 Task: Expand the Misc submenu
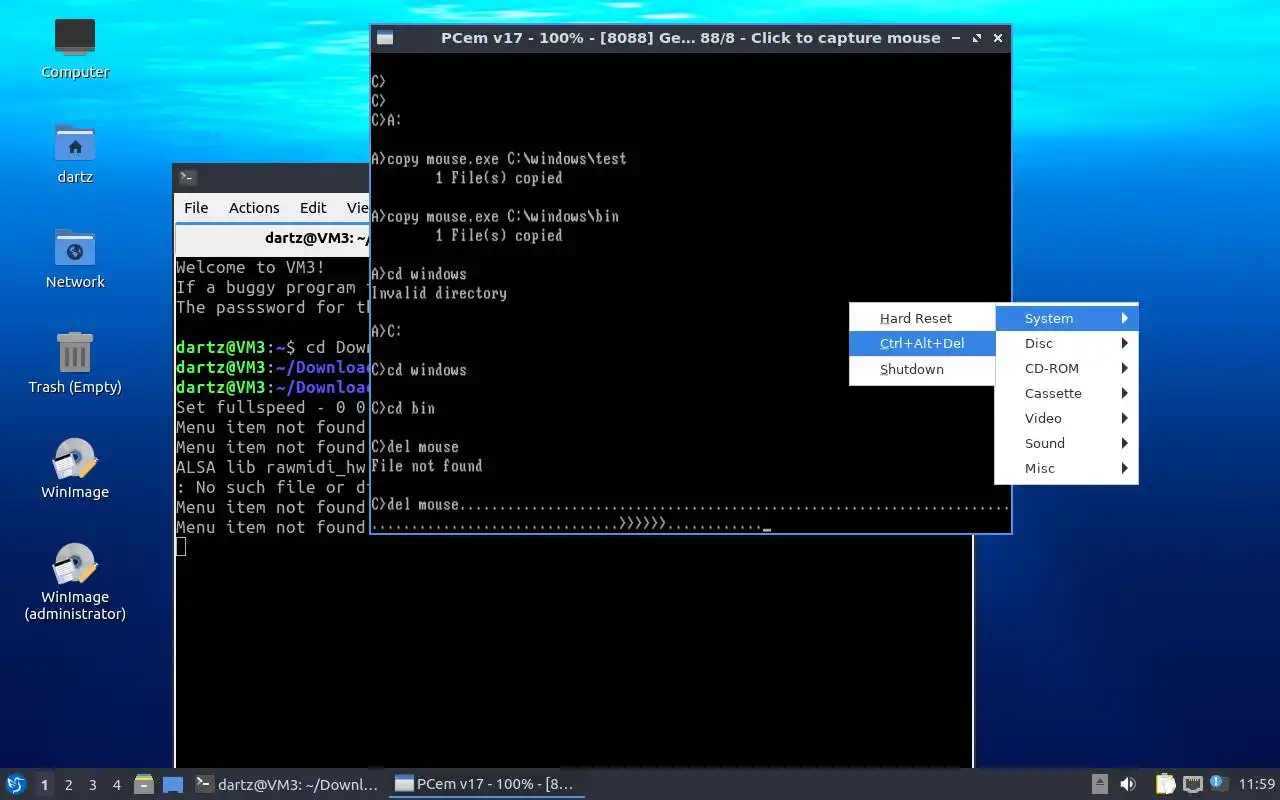(x=1066, y=468)
